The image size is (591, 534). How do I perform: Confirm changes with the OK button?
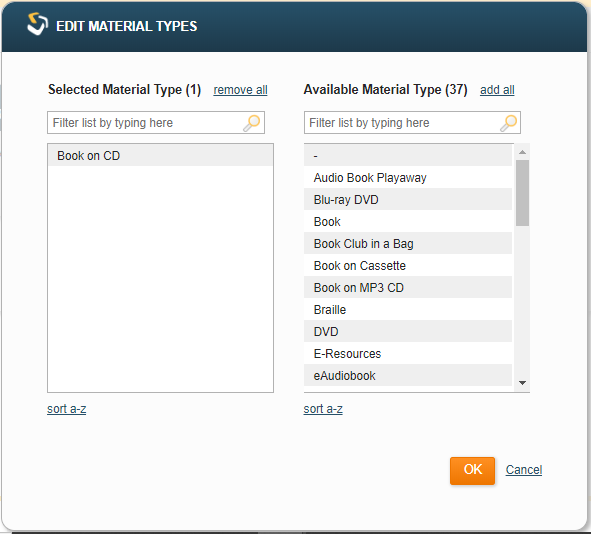pyautogui.click(x=472, y=470)
